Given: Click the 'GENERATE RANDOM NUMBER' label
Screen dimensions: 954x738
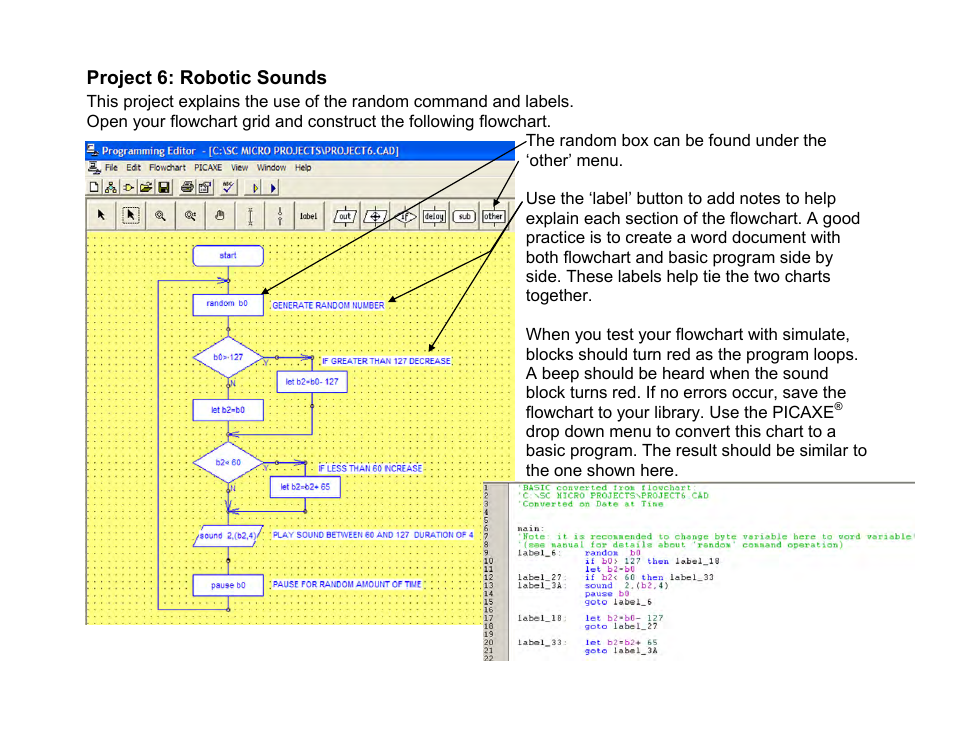Looking at the screenshot, I should [329, 305].
